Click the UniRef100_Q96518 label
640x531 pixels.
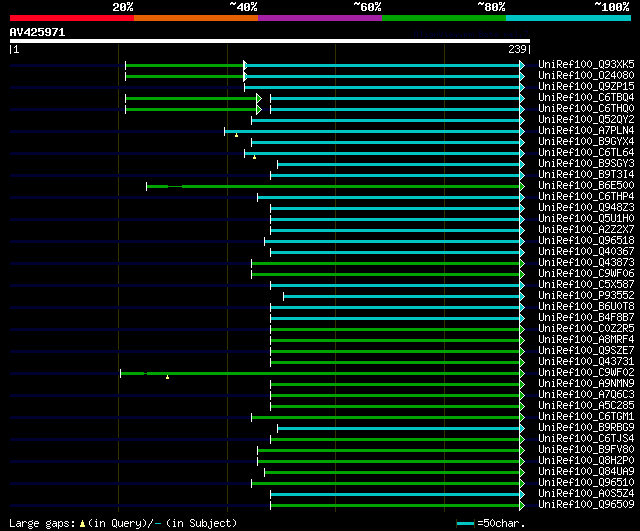pos(586,241)
